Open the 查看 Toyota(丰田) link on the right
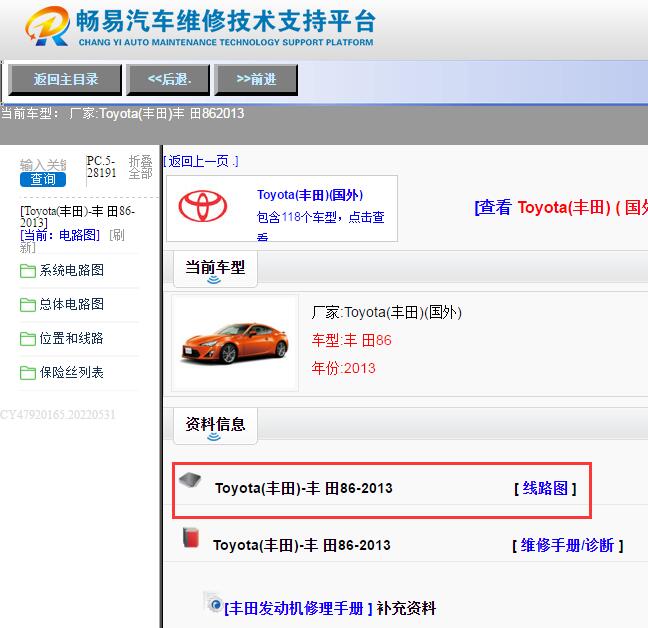648x628 pixels. click(x=561, y=207)
